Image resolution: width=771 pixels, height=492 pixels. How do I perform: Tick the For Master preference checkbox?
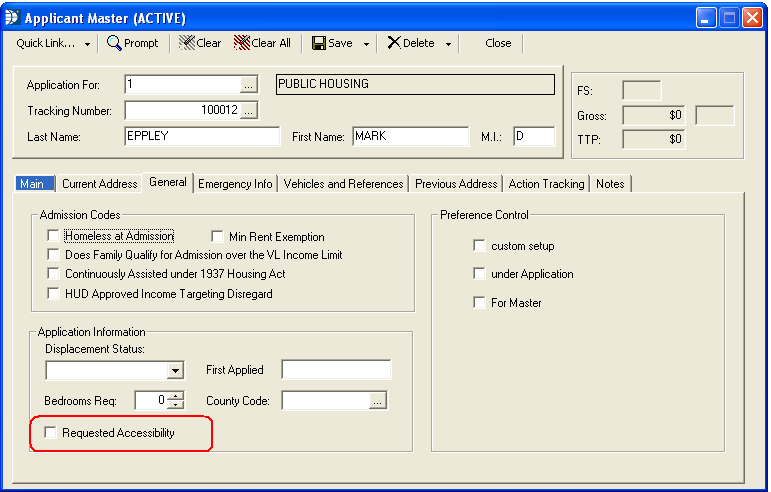(x=480, y=303)
